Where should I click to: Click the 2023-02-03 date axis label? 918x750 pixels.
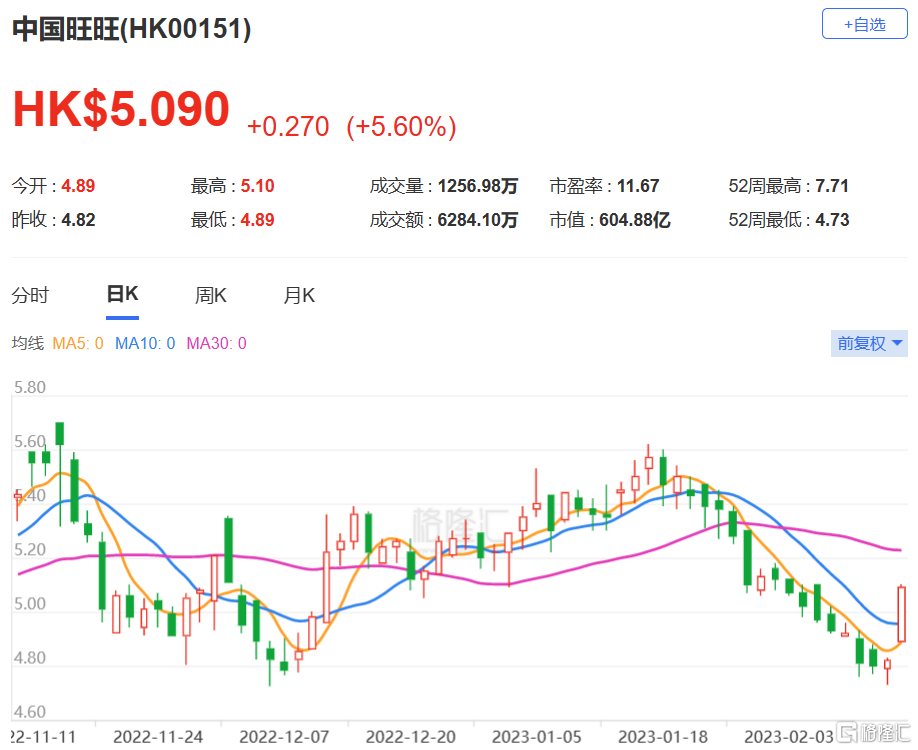789,737
